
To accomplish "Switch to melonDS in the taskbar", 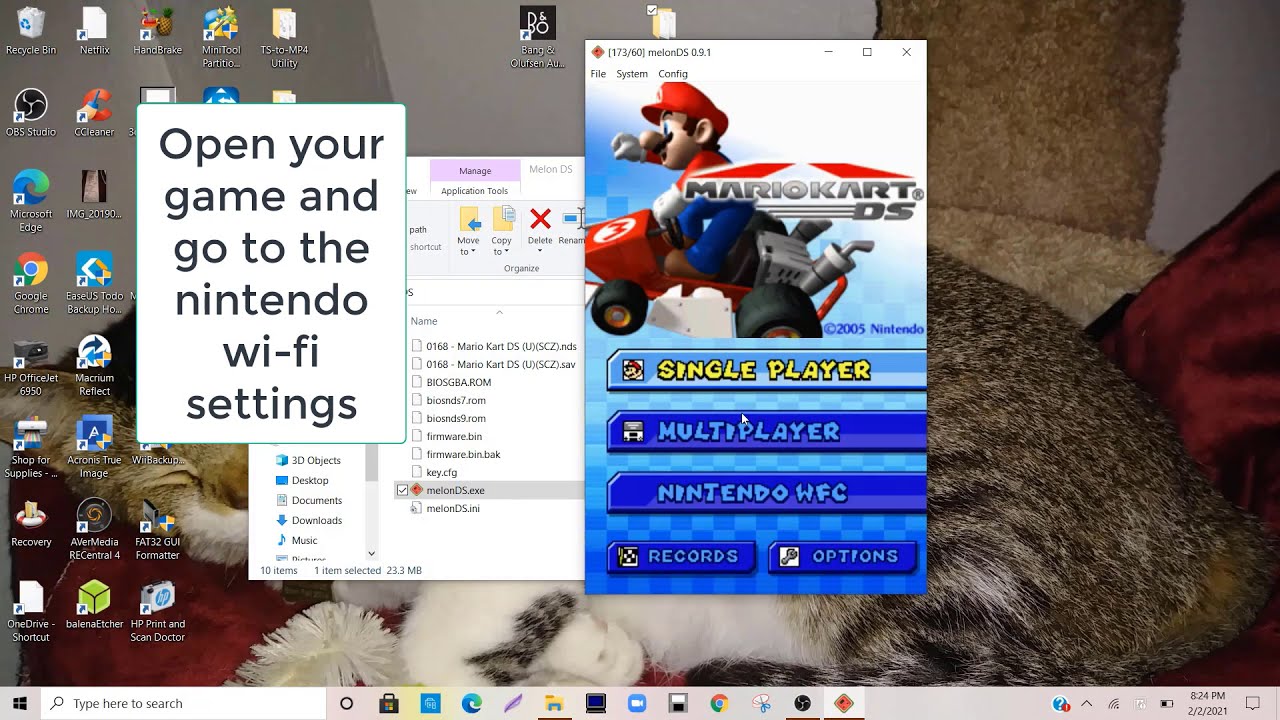I will (x=843, y=703).
